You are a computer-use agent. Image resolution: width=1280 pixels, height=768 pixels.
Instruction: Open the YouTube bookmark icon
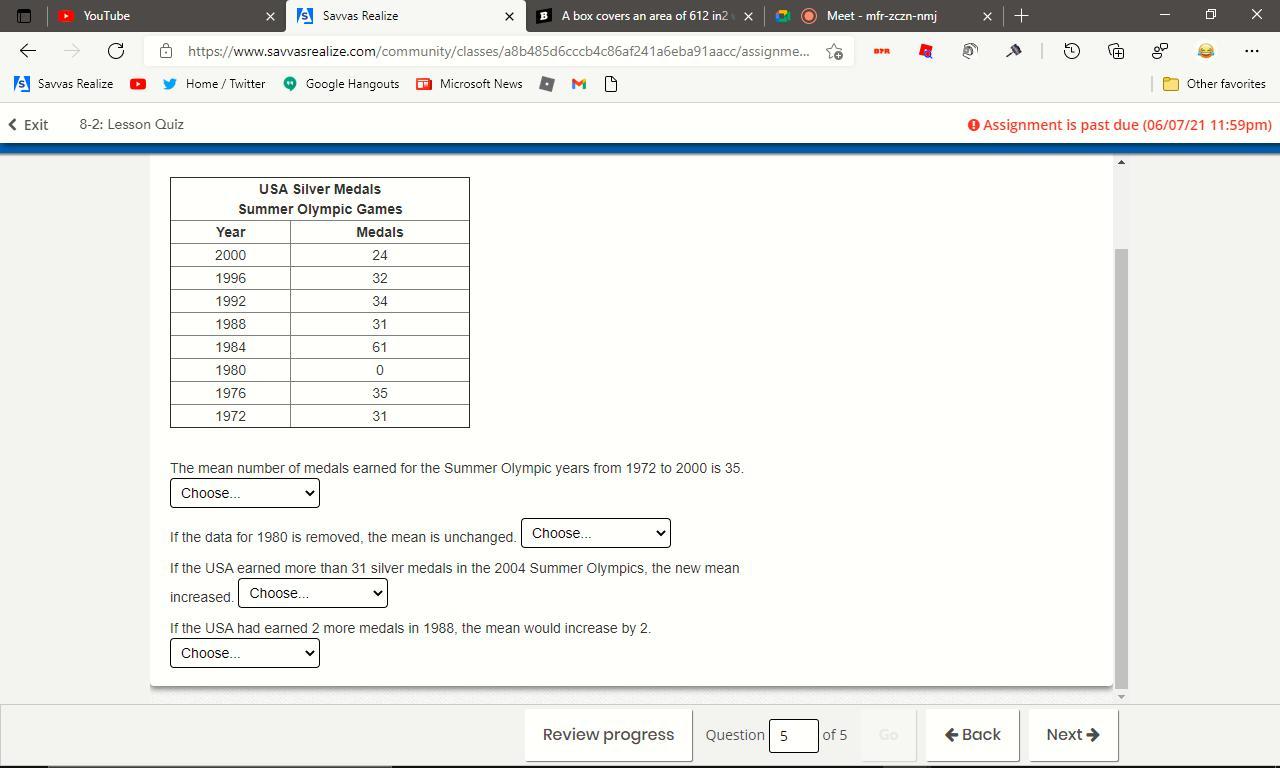[138, 84]
